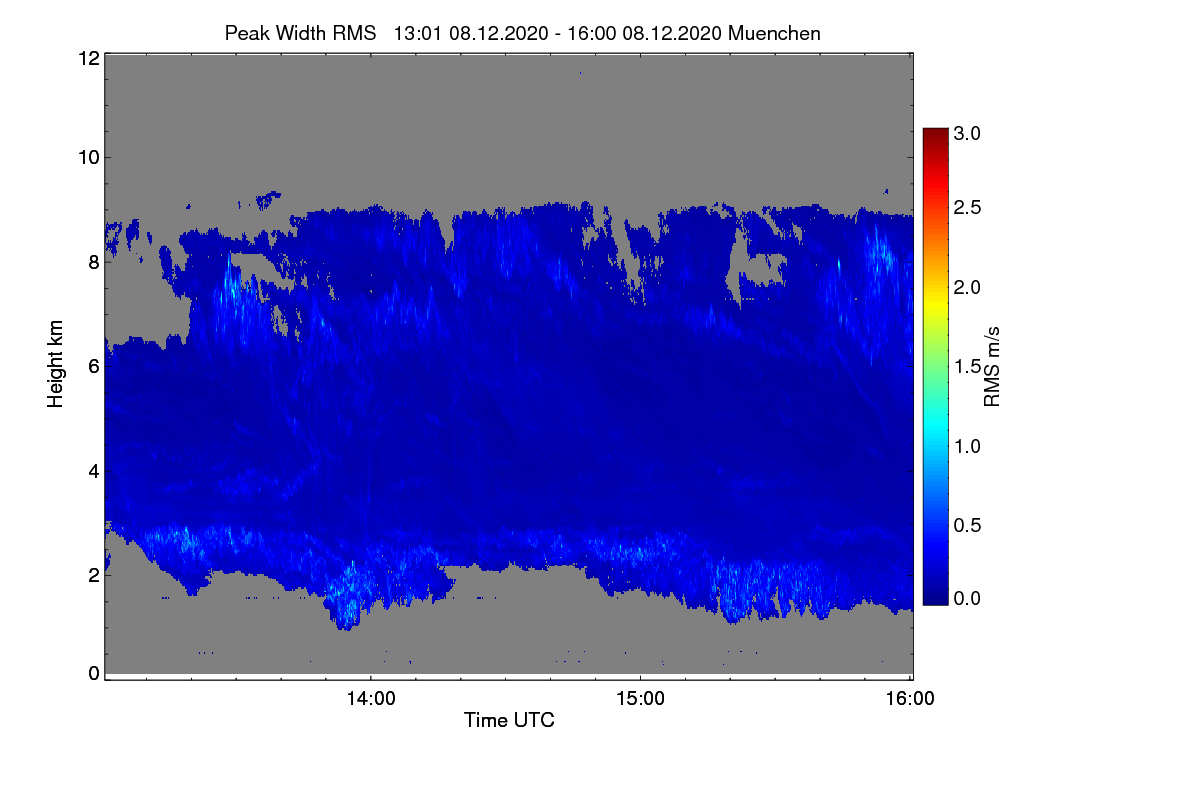Click the colorbar value 0.5

[x=969, y=524]
